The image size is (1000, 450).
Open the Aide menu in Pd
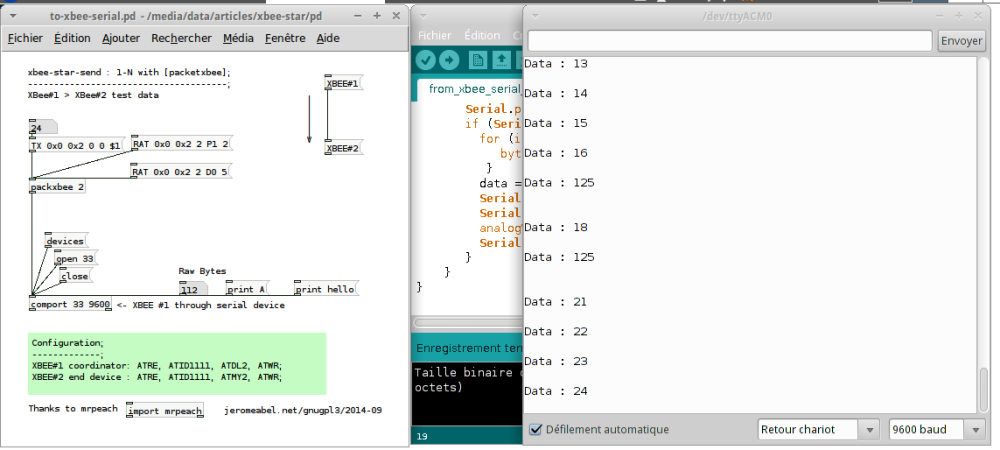point(328,38)
